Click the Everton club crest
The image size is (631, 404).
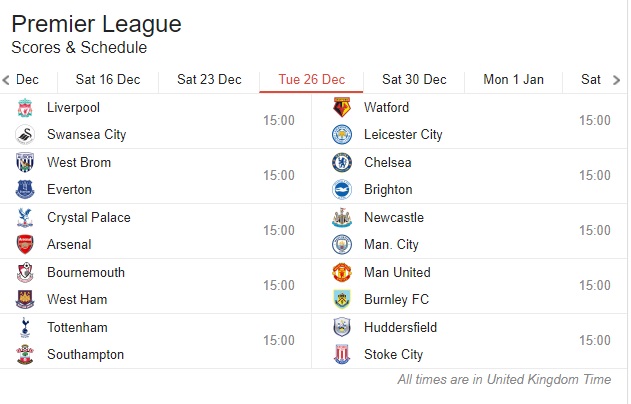[x=25, y=190]
